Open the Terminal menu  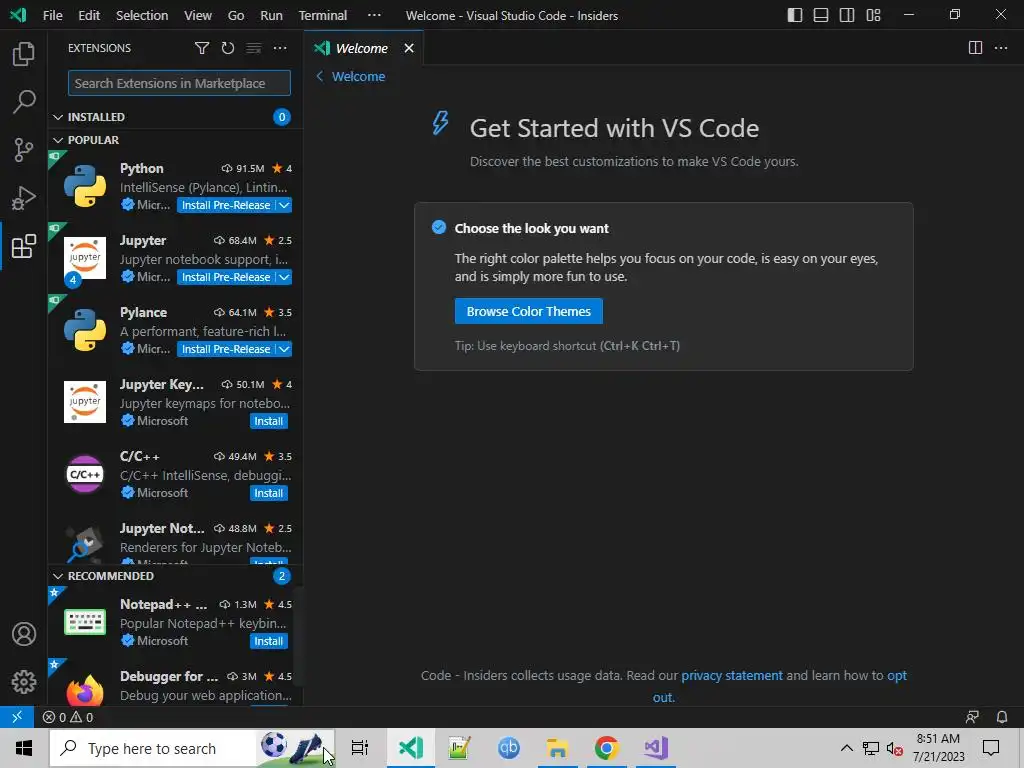click(x=323, y=15)
